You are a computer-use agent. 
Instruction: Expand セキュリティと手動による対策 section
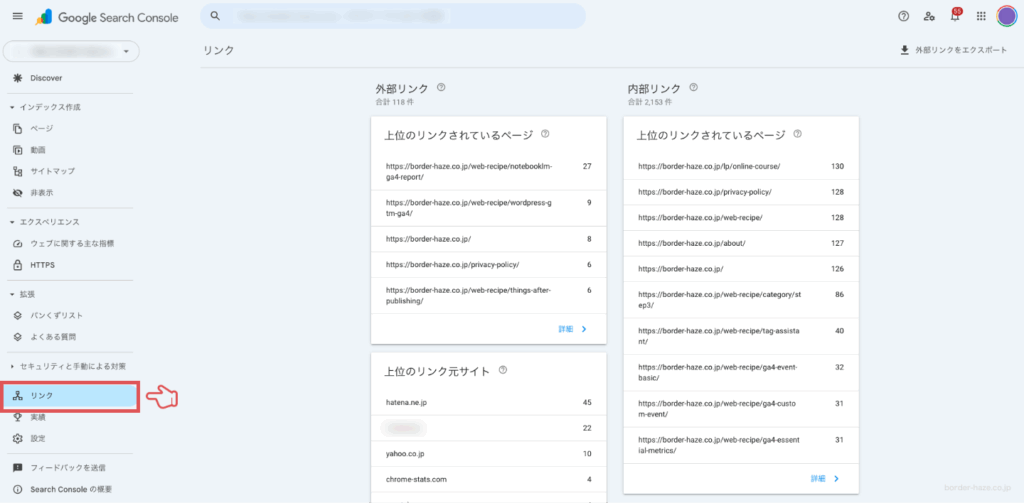click(x=68, y=366)
